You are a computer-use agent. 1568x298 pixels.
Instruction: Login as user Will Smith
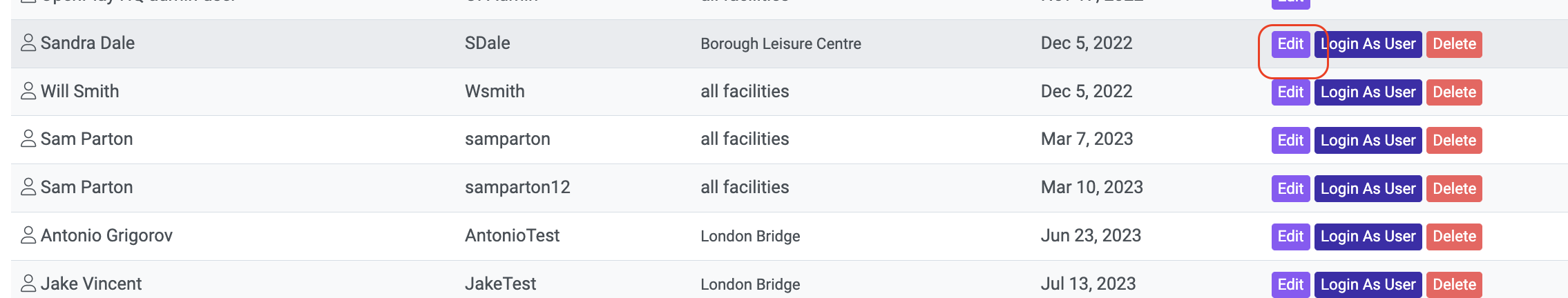point(1368,92)
